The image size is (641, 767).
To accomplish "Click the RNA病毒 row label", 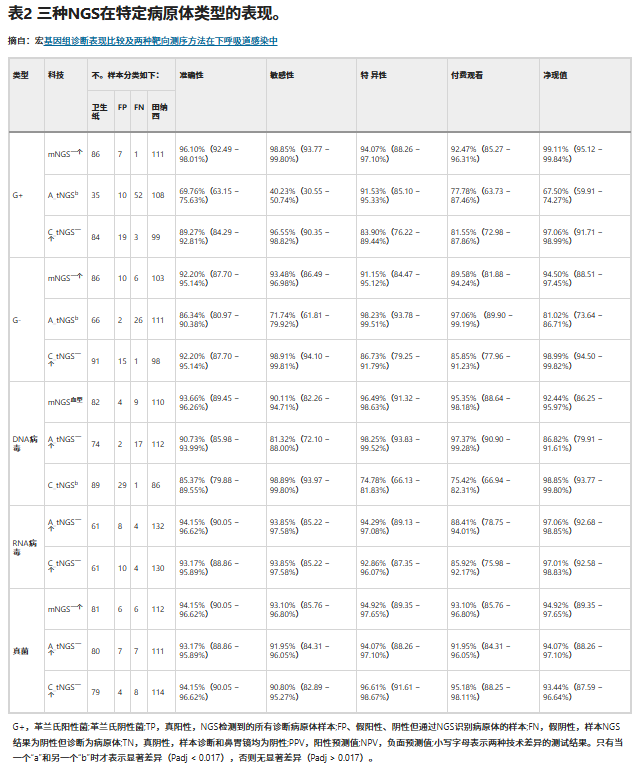I will 25,546.
